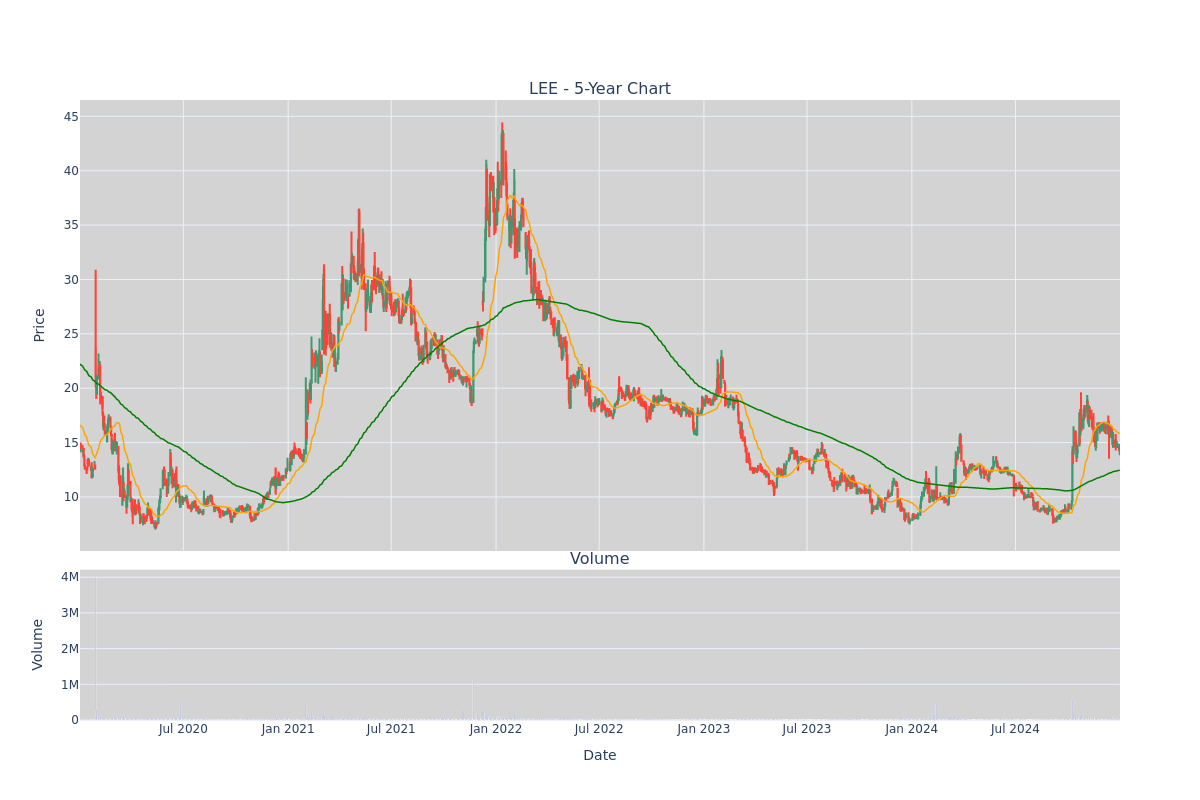Click the volume tick label '1M'
This screenshot has height=800, width=1200.
point(70,684)
